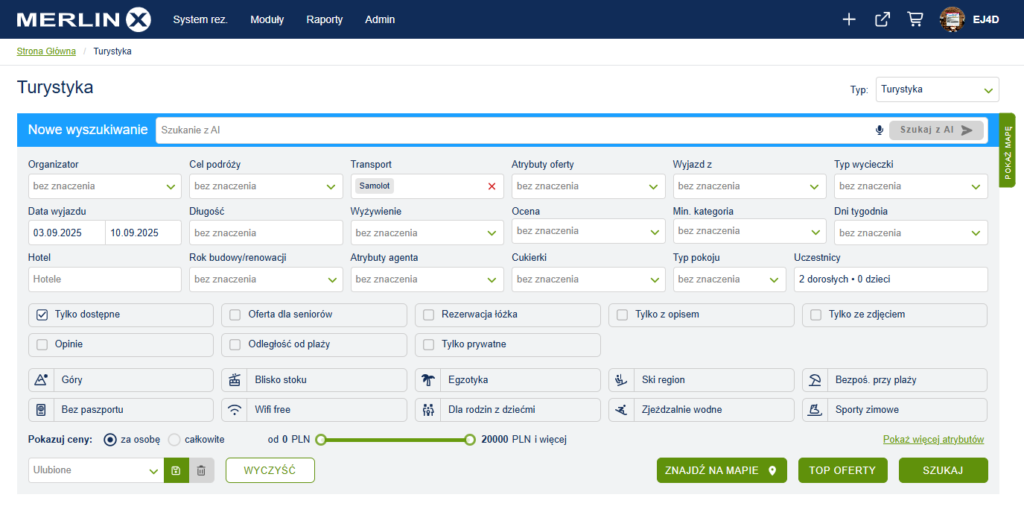
Task: Click the green SZUKAJ button
Action: (943, 470)
